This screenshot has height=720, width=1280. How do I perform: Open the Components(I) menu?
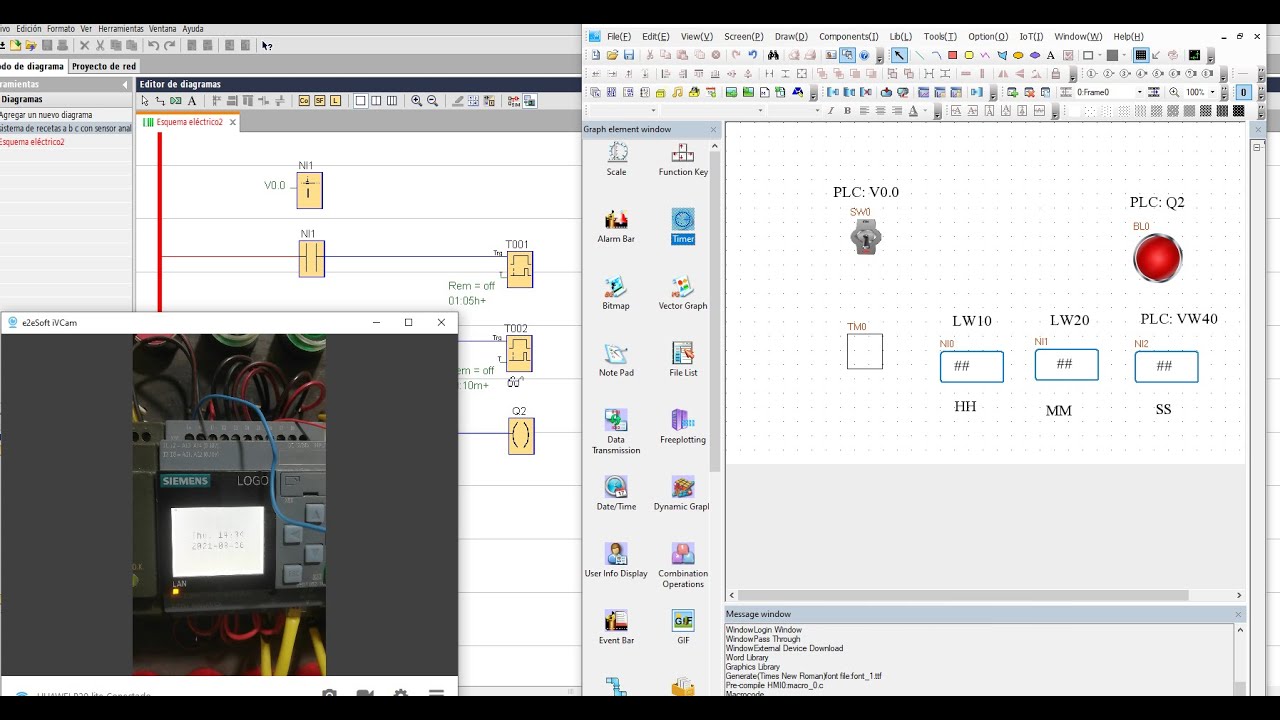848,36
